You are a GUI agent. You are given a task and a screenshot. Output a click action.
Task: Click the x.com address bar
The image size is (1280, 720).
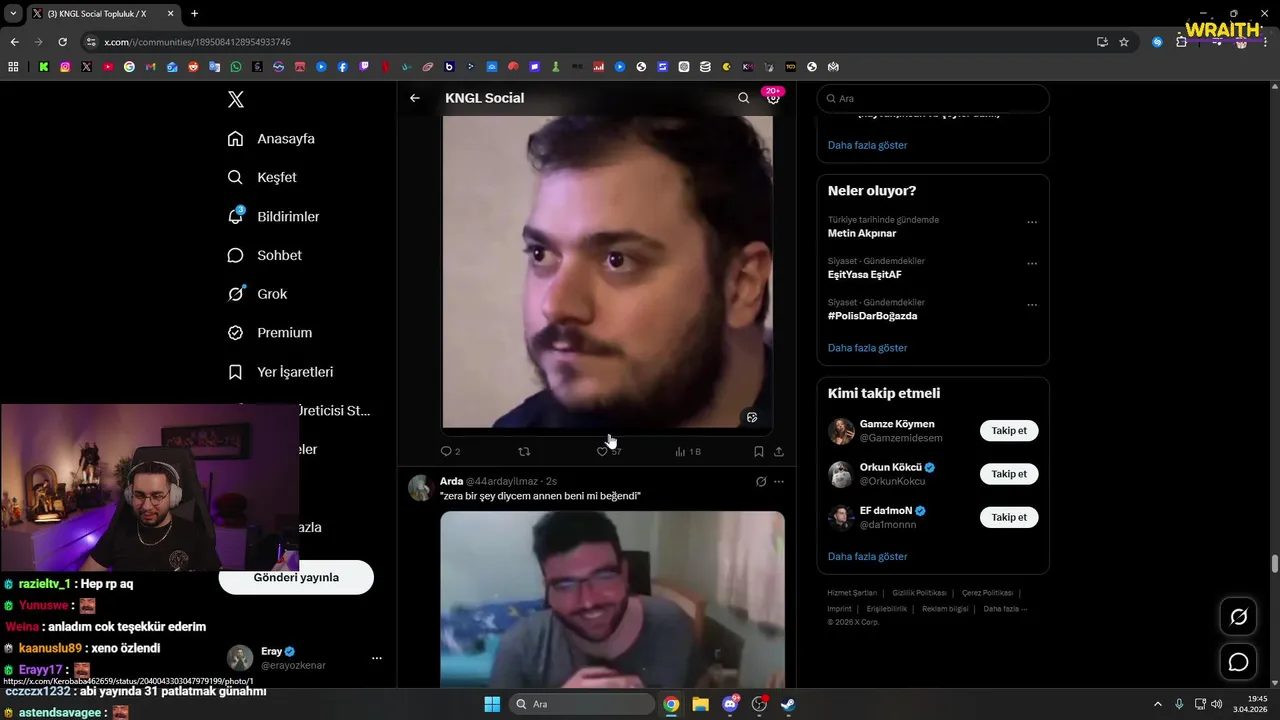point(590,42)
